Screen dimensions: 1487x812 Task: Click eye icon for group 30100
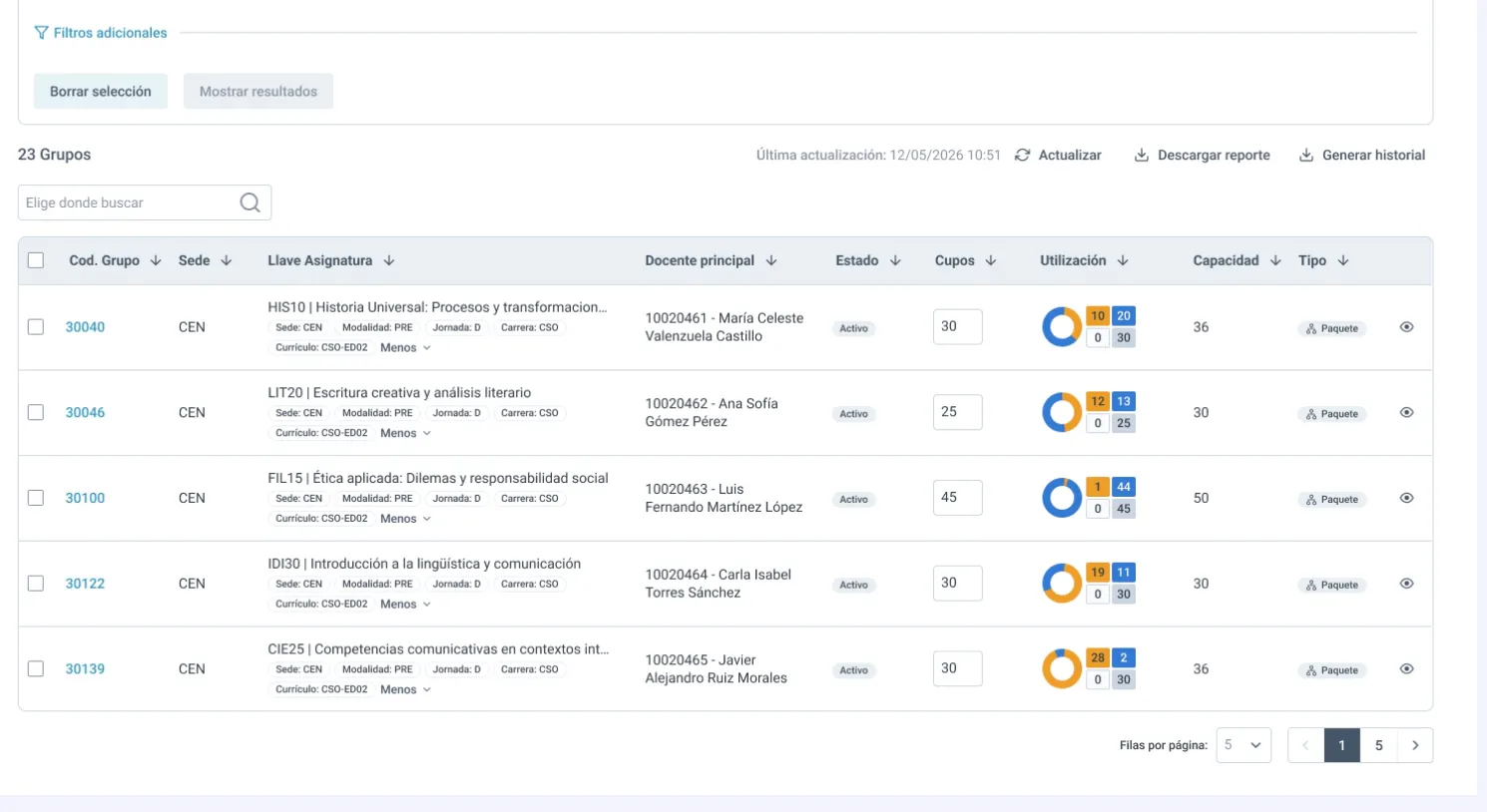click(x=1406, y=498)
